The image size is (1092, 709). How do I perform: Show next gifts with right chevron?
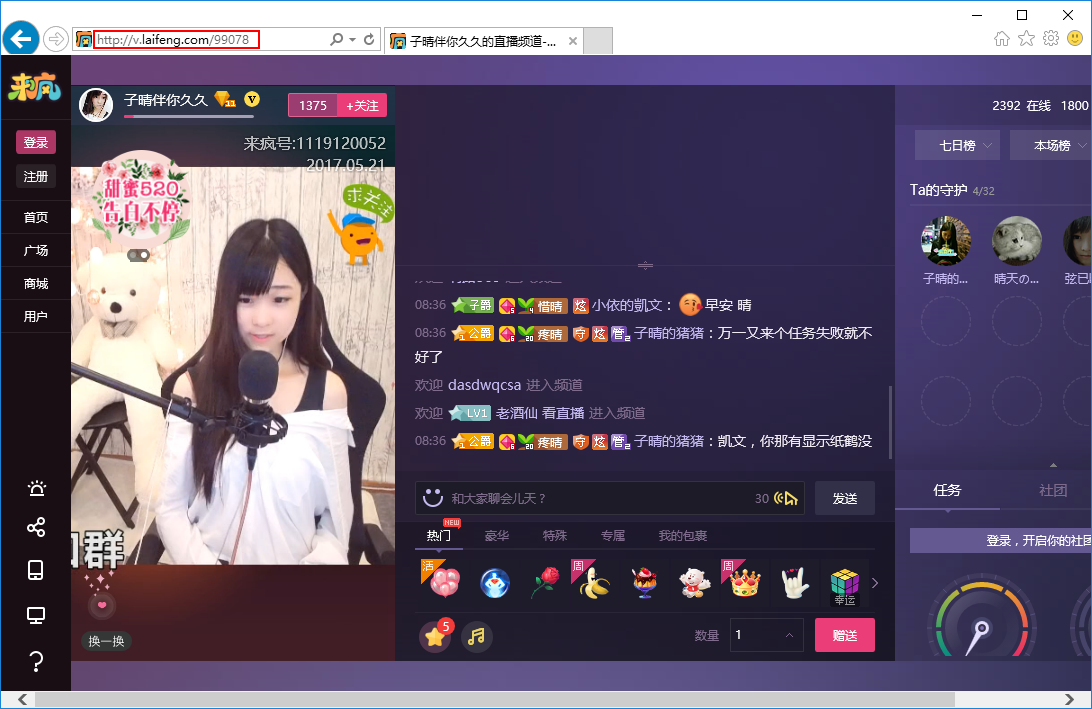pos(875,583)
